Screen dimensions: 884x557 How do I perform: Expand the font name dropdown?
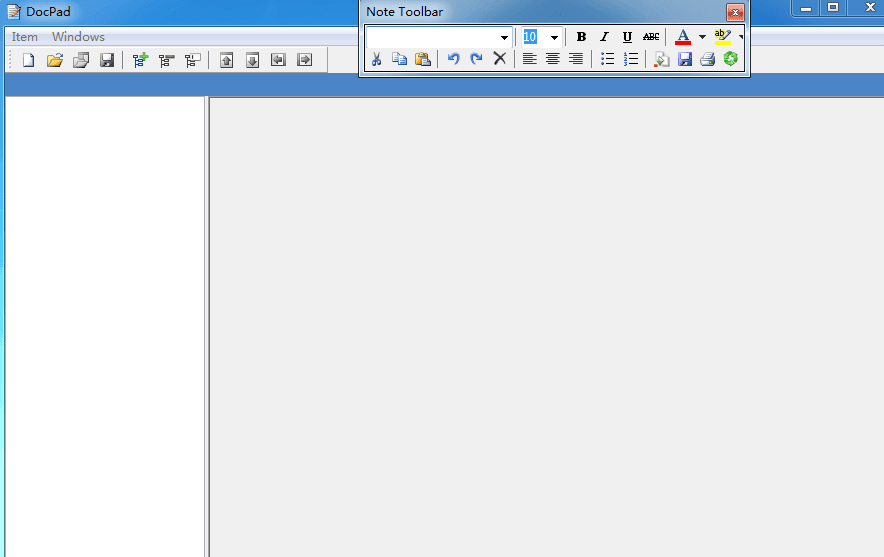[x=505, y=38]
